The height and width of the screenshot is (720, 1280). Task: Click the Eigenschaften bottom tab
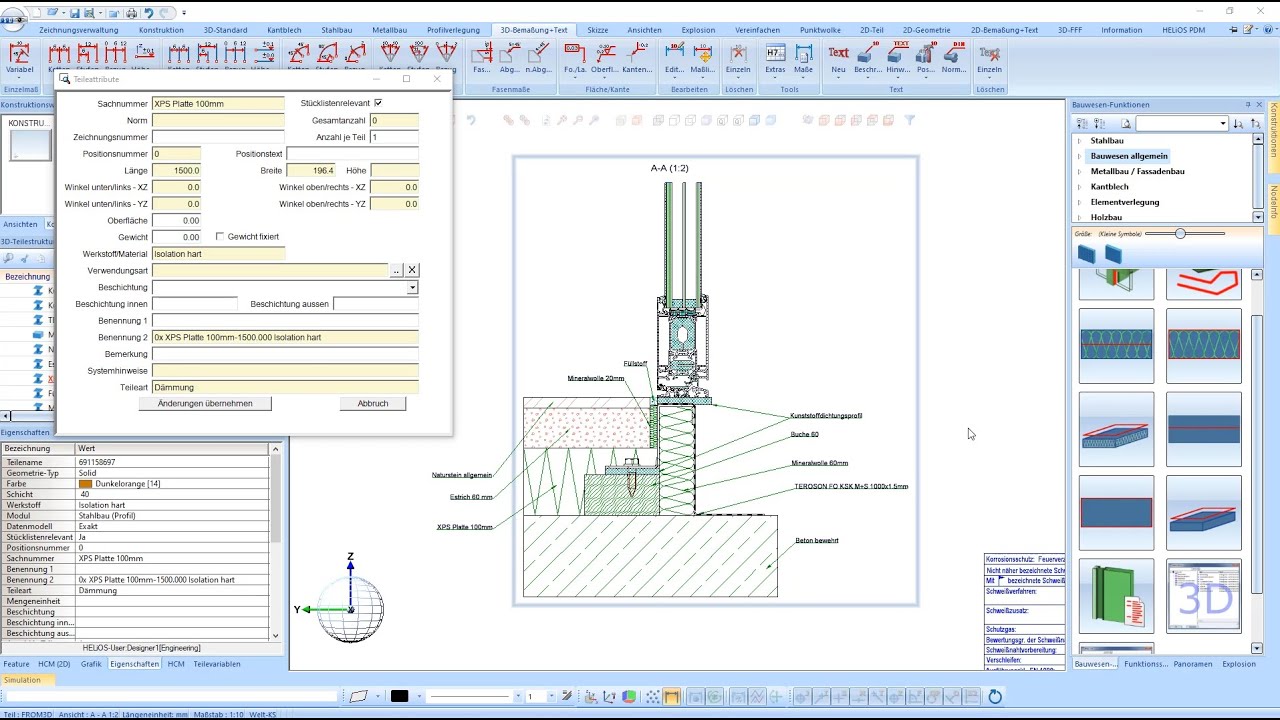pos(134,664)
